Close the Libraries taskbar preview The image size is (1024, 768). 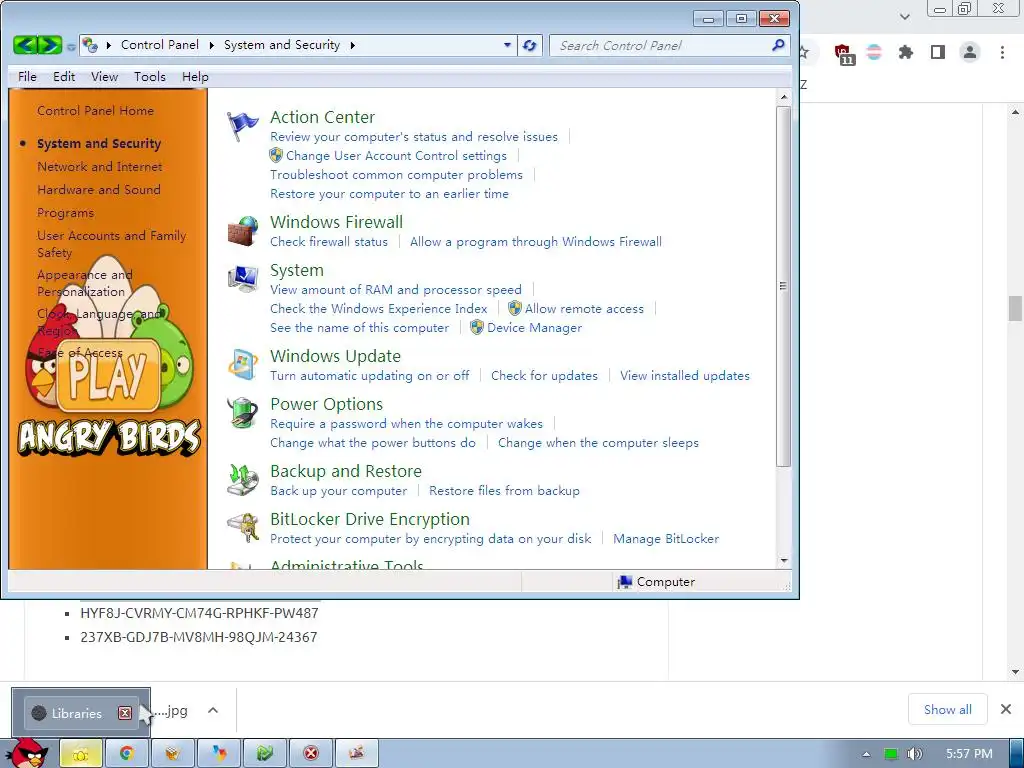pos(125,713)
